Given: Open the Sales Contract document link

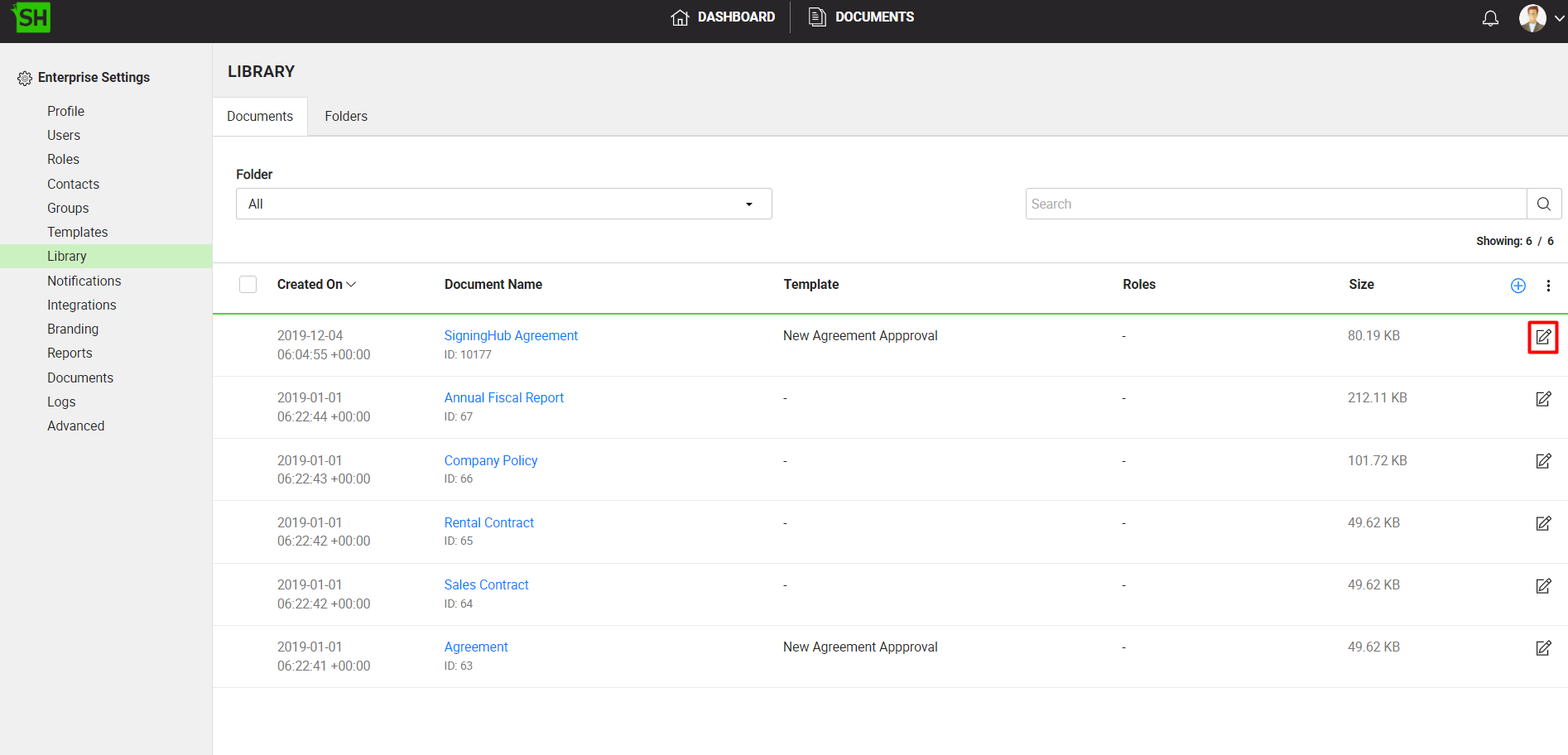Looking at the screenshot, I should [x=486, y=585].
